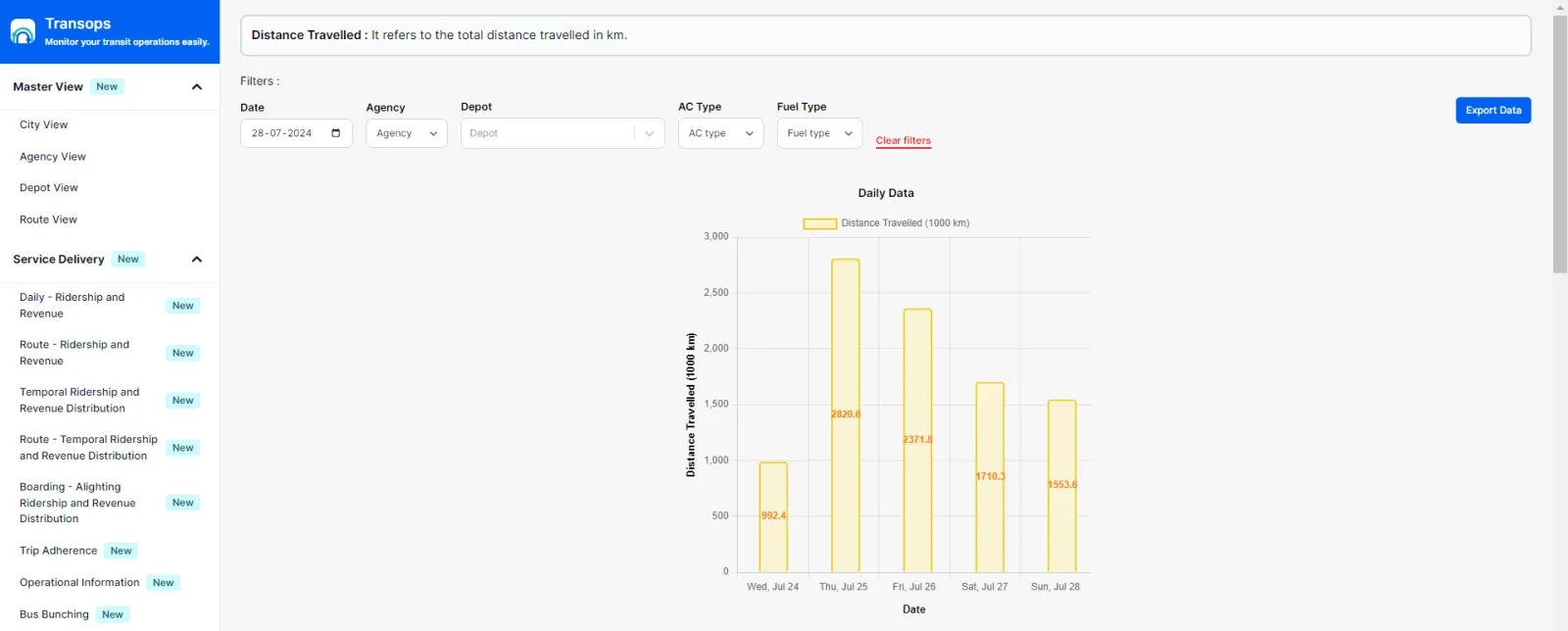Open the AC type dropdown
This screenshot has width=1568, height=631.
[x=721, y=133]
